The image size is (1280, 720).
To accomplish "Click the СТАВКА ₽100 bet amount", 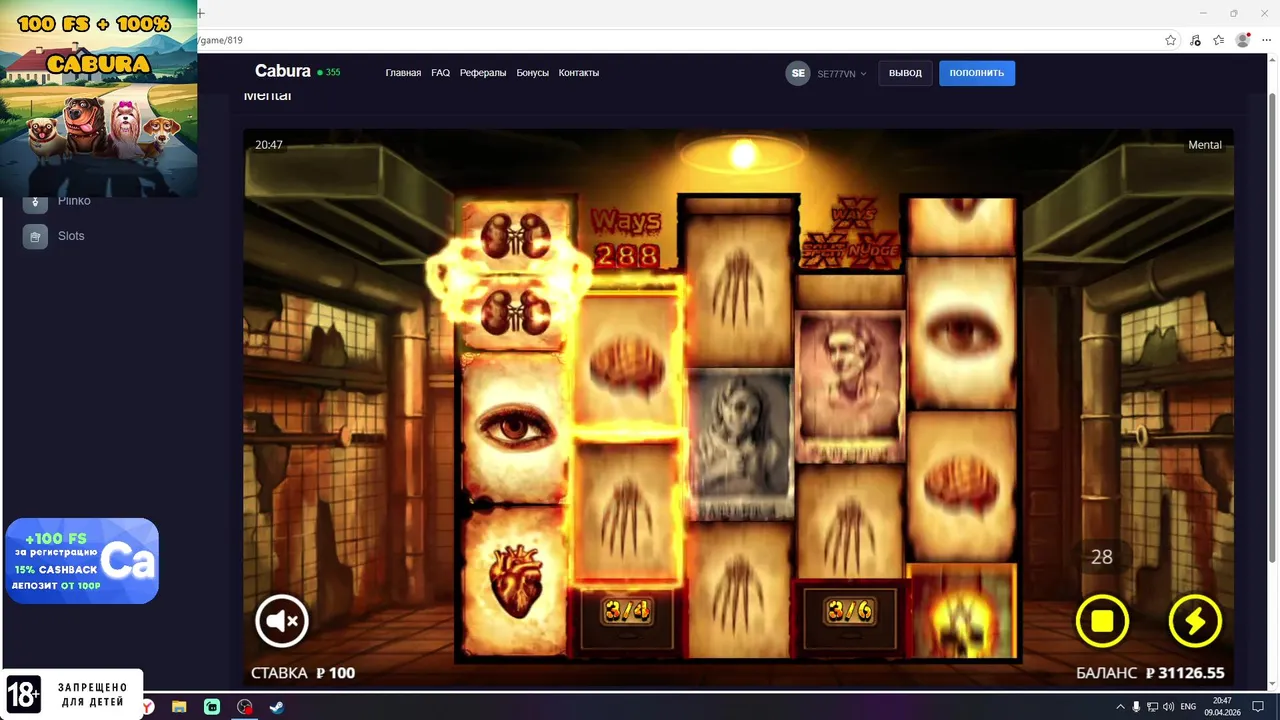I will (x=303, y=673).
